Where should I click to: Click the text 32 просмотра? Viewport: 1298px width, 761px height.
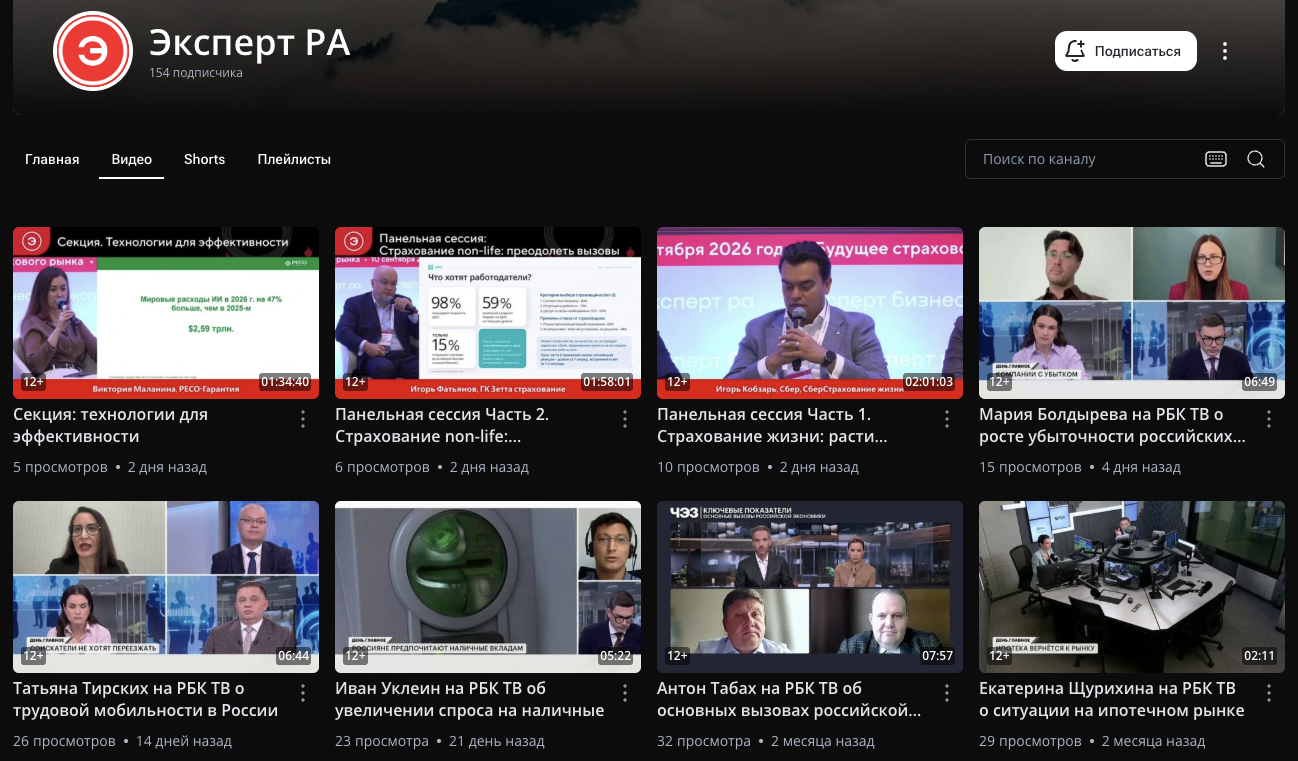coord(704,741)
